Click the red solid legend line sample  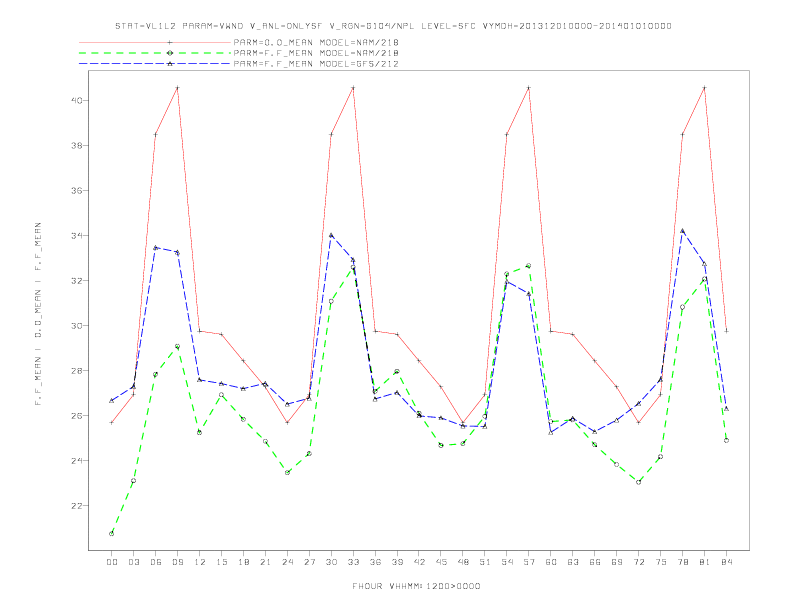click(155, 42)
